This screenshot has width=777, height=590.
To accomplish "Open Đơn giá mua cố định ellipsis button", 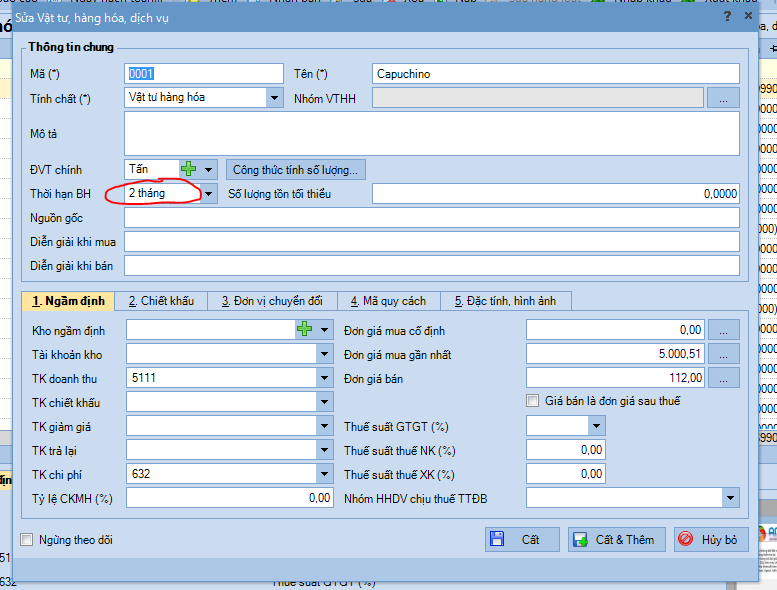I will click(x=723, y=330).
